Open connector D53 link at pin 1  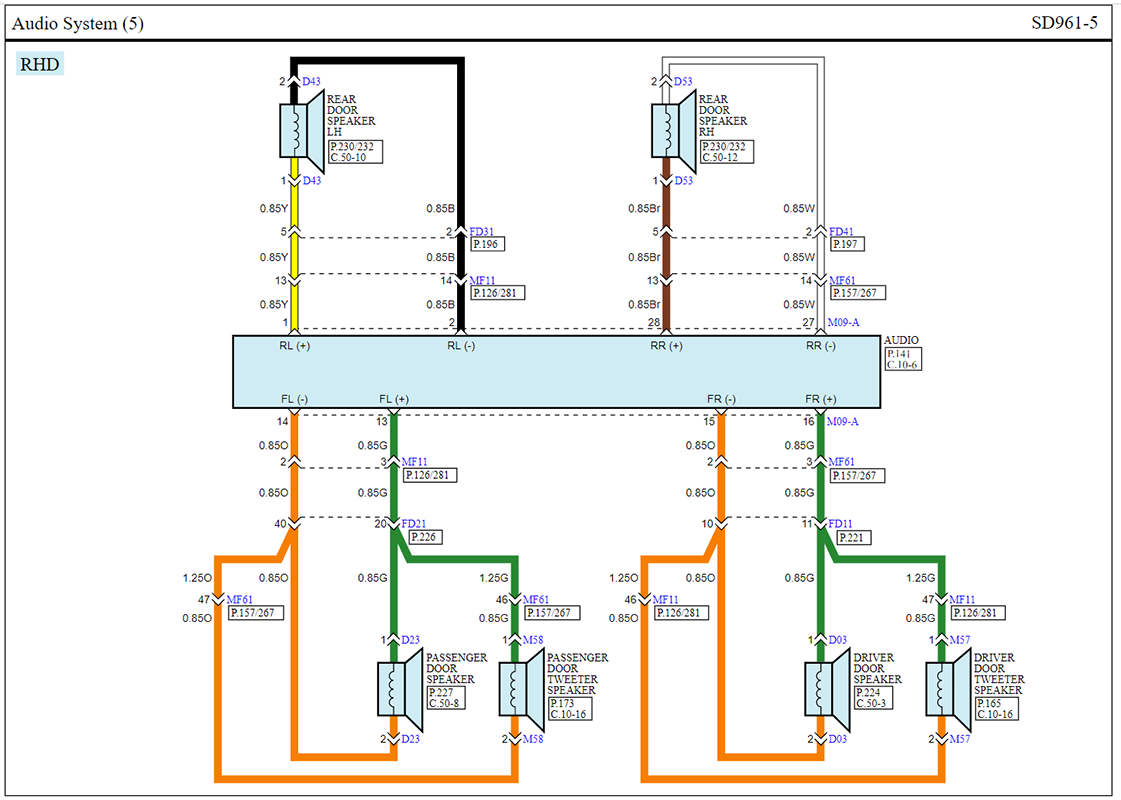(683, 181)
